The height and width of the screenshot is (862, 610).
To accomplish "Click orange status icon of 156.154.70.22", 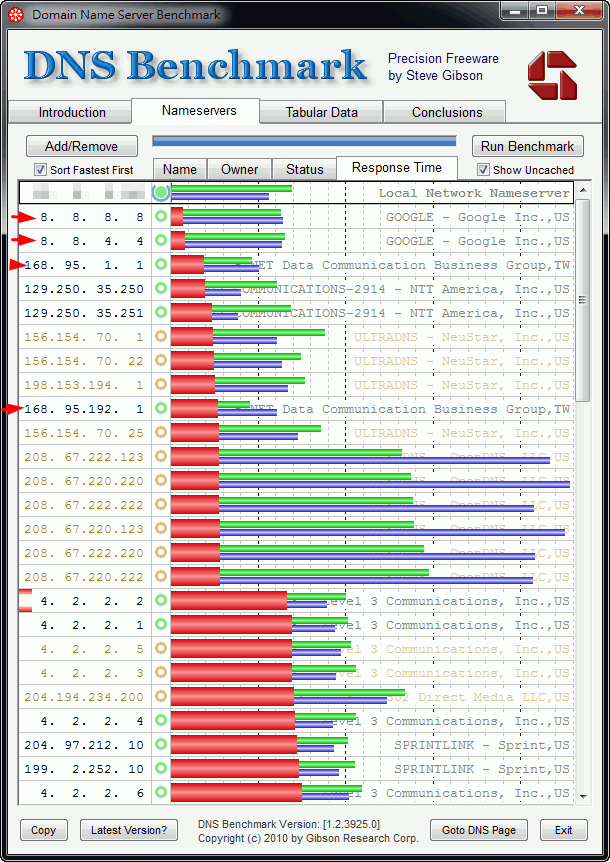I will [160, 361].
